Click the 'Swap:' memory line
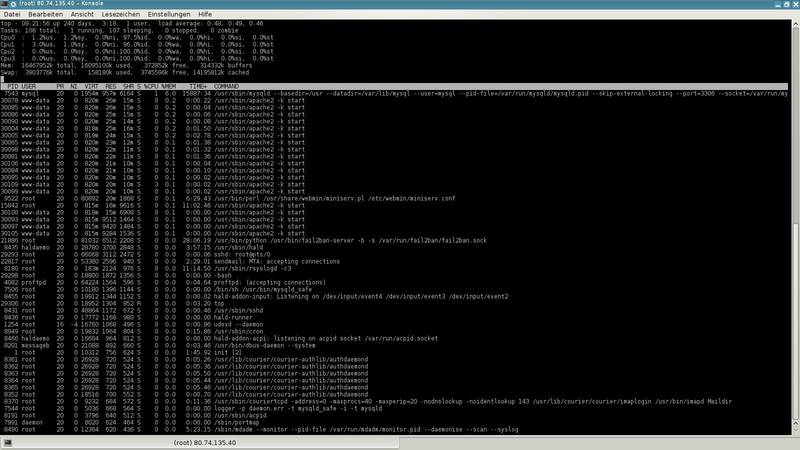This screenshot has height=450, width=800. point(125,72)
